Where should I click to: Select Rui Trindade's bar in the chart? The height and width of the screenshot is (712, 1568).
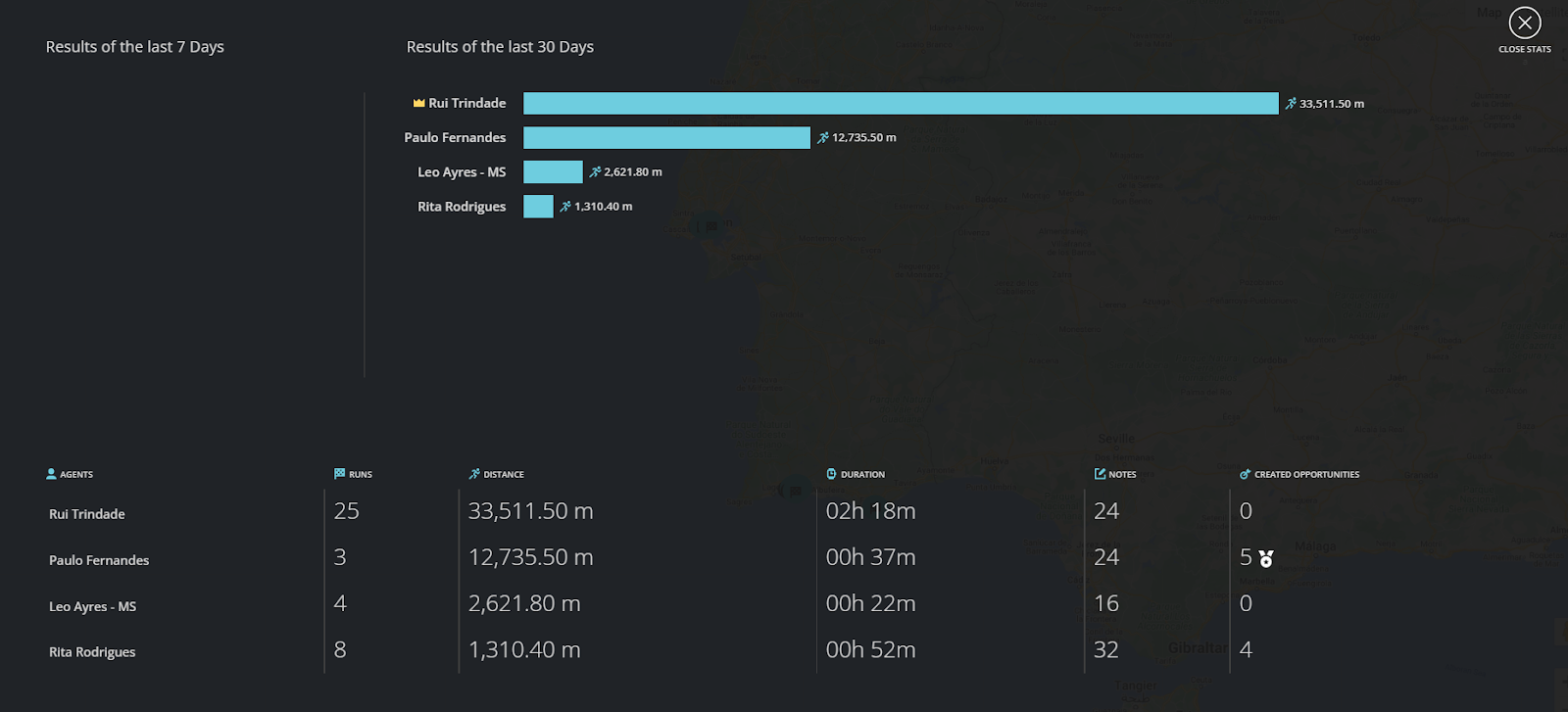(901, 103)
